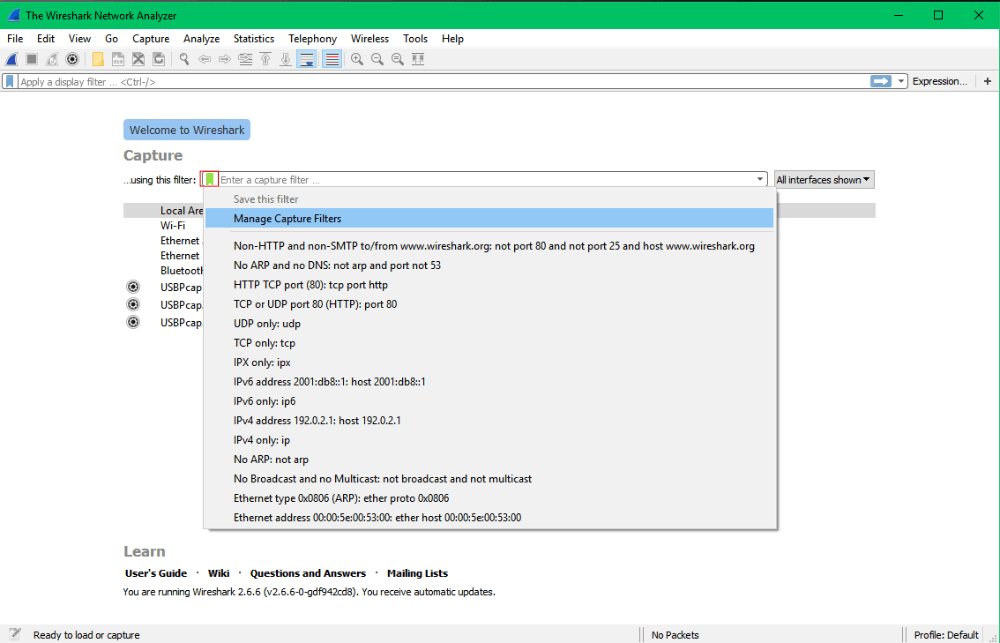This screenshot has width=1000, height=643.
Task: Open the User's Guide link
Action: tap(155, 573)
